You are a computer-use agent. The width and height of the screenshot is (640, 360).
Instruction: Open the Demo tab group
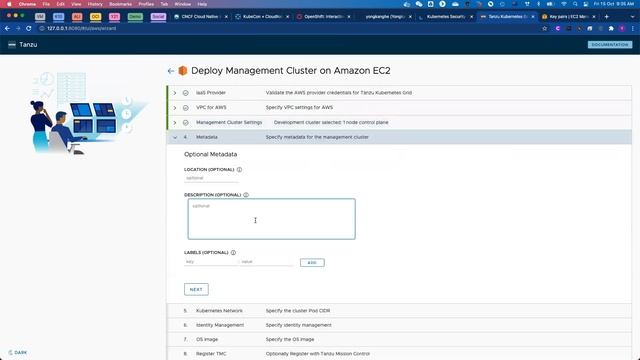click(135, 17)
